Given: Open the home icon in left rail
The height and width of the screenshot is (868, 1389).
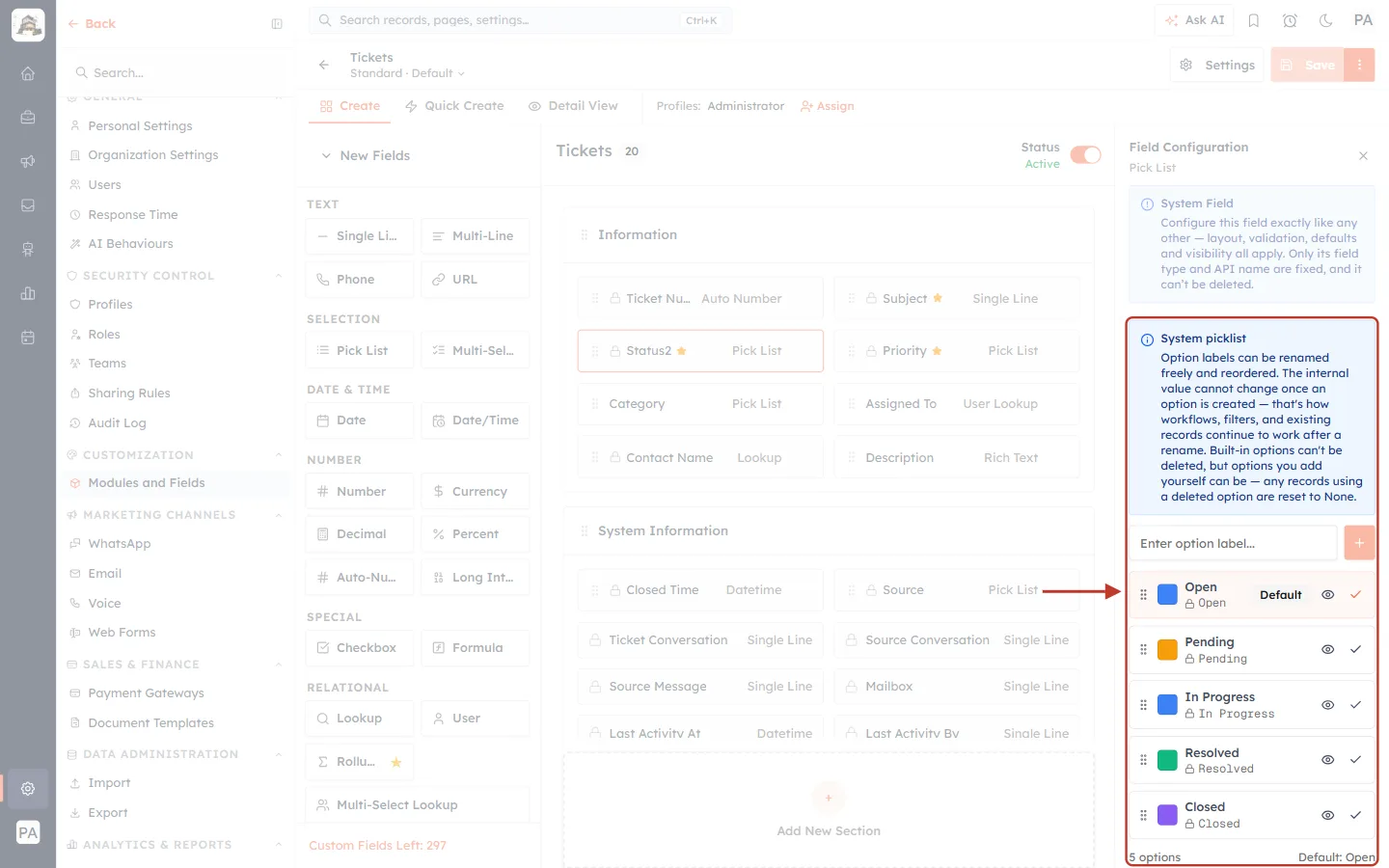Looking at the screenshot, I should point(28,73).
